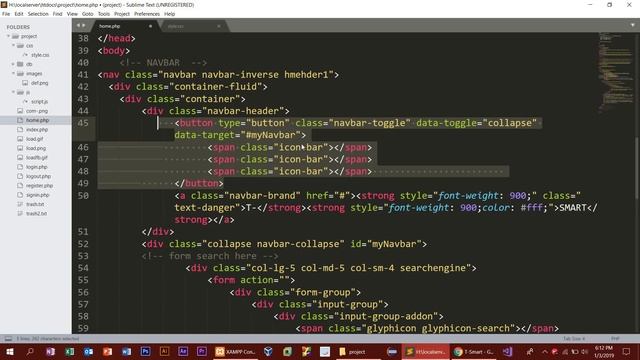Open loadfb.gif in the sidebar

37,158
